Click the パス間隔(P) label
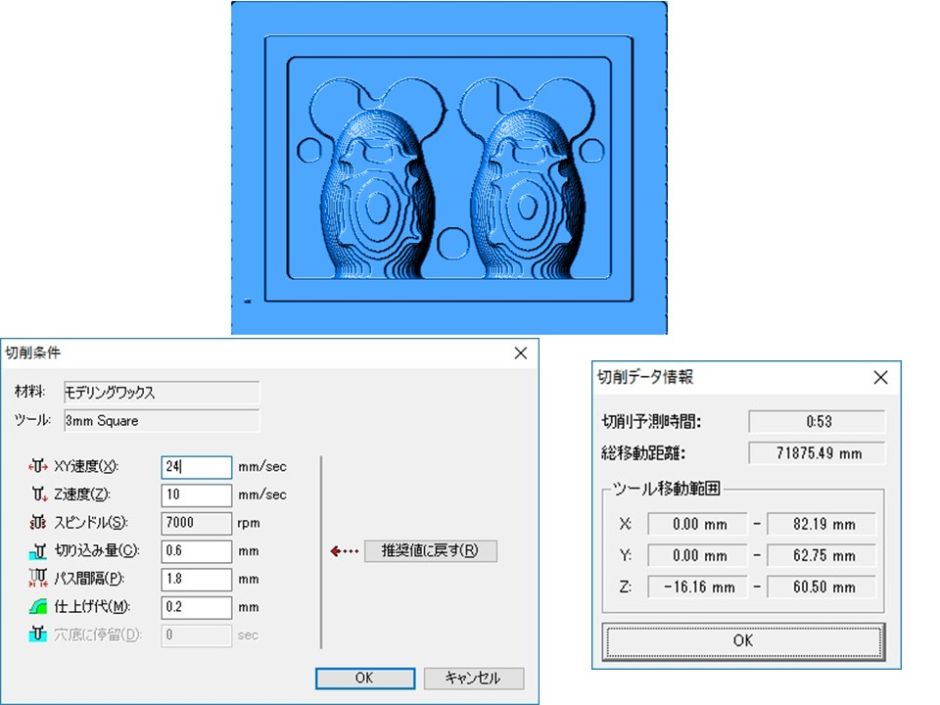The height and width of the screenshot is (705, 940). pyautogui.click(x=89, y=579)
